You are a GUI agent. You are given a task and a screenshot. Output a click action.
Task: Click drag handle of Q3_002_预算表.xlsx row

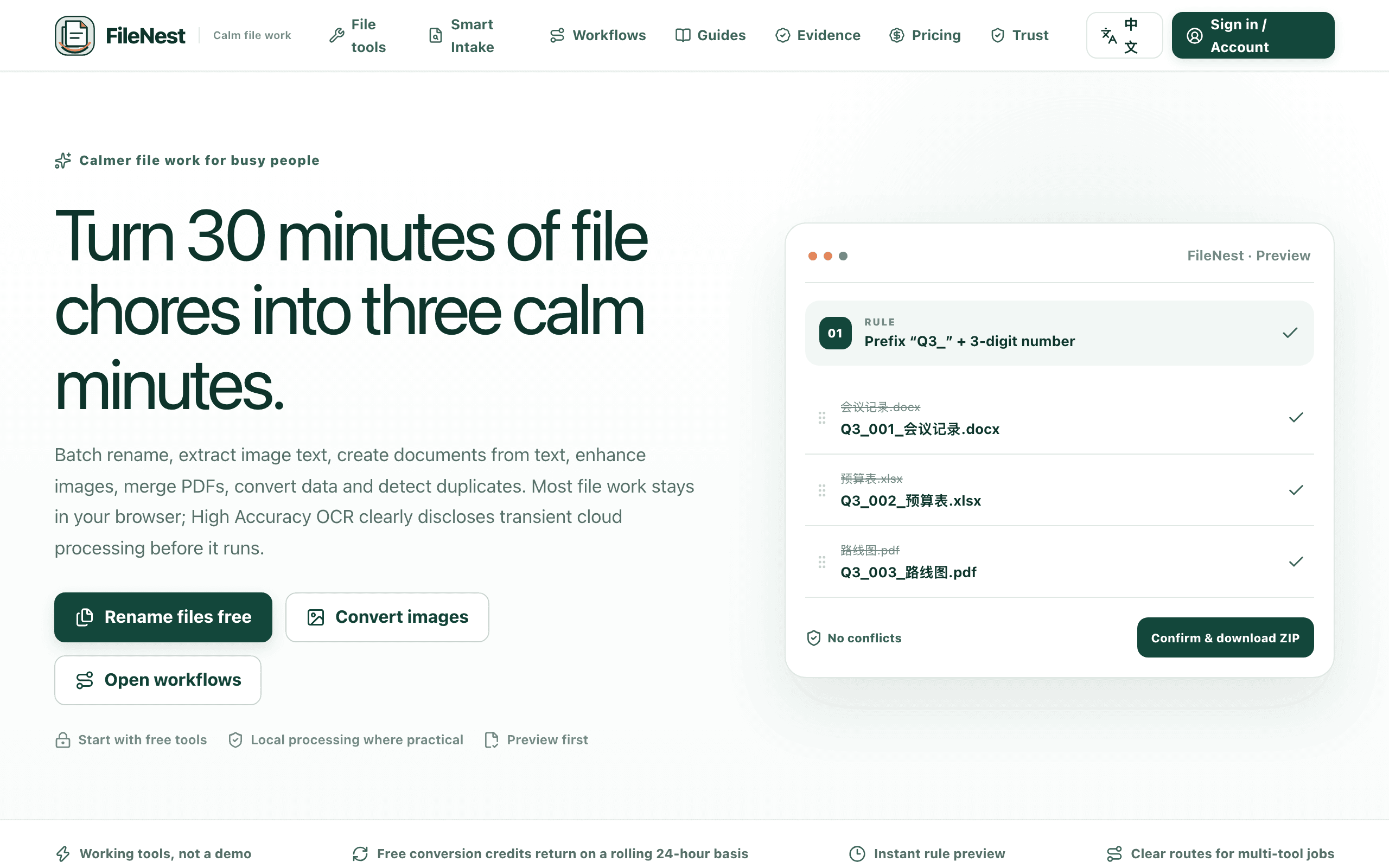[x=822, y=490]
